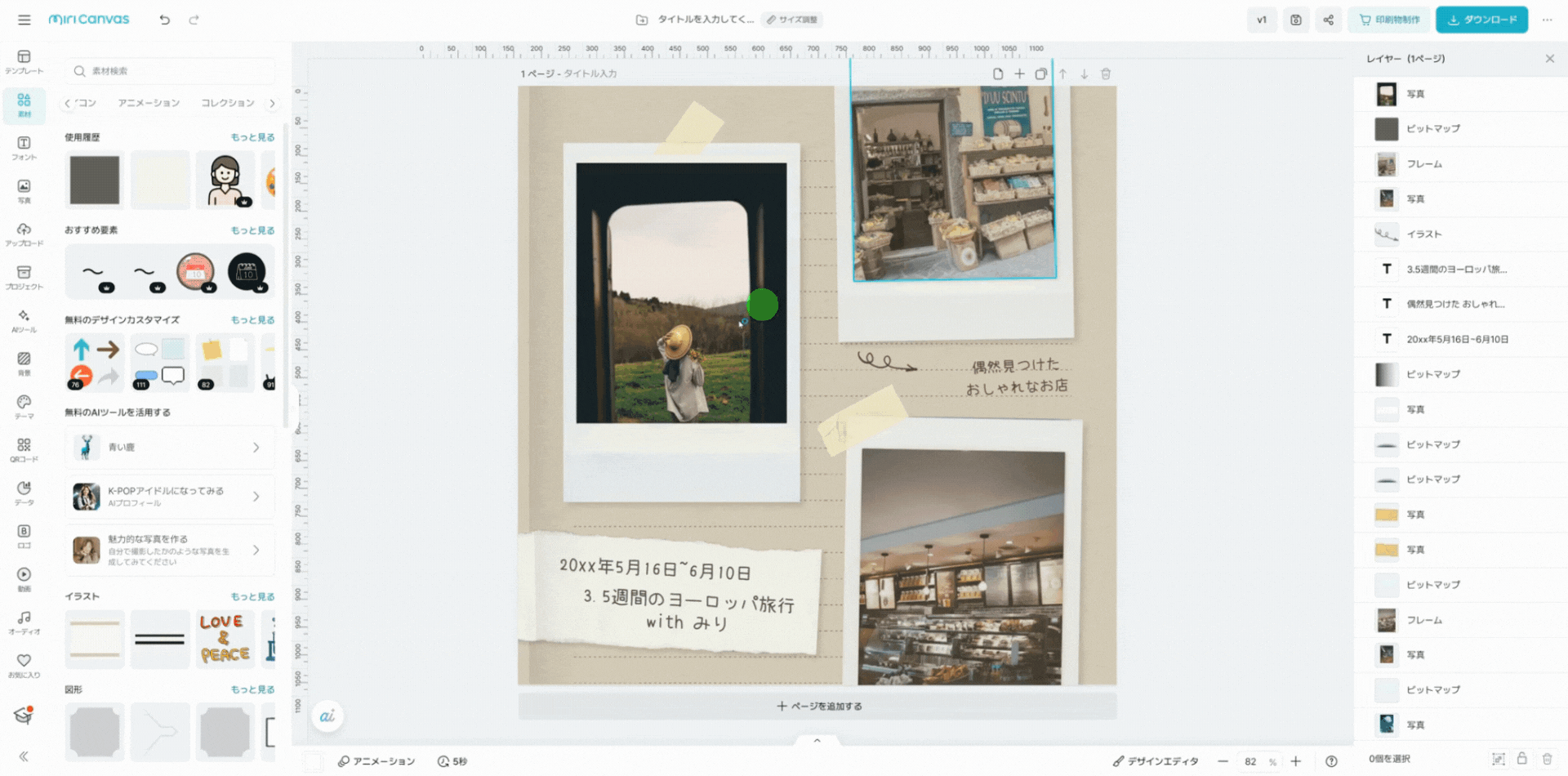Image resolution: width=1568 pixels, height=776 pixels.
Task: Expand the K-POPアイドルになってみる entry
Action: 256,497
